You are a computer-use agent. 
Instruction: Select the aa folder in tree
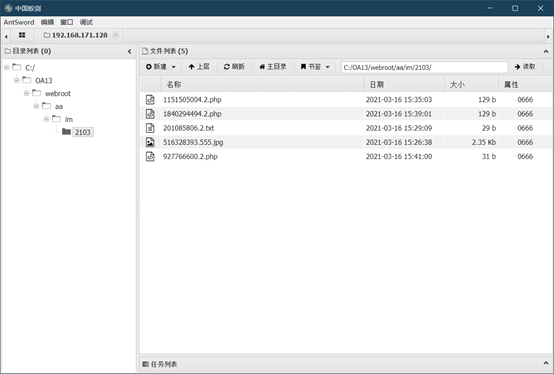[59, 106]
